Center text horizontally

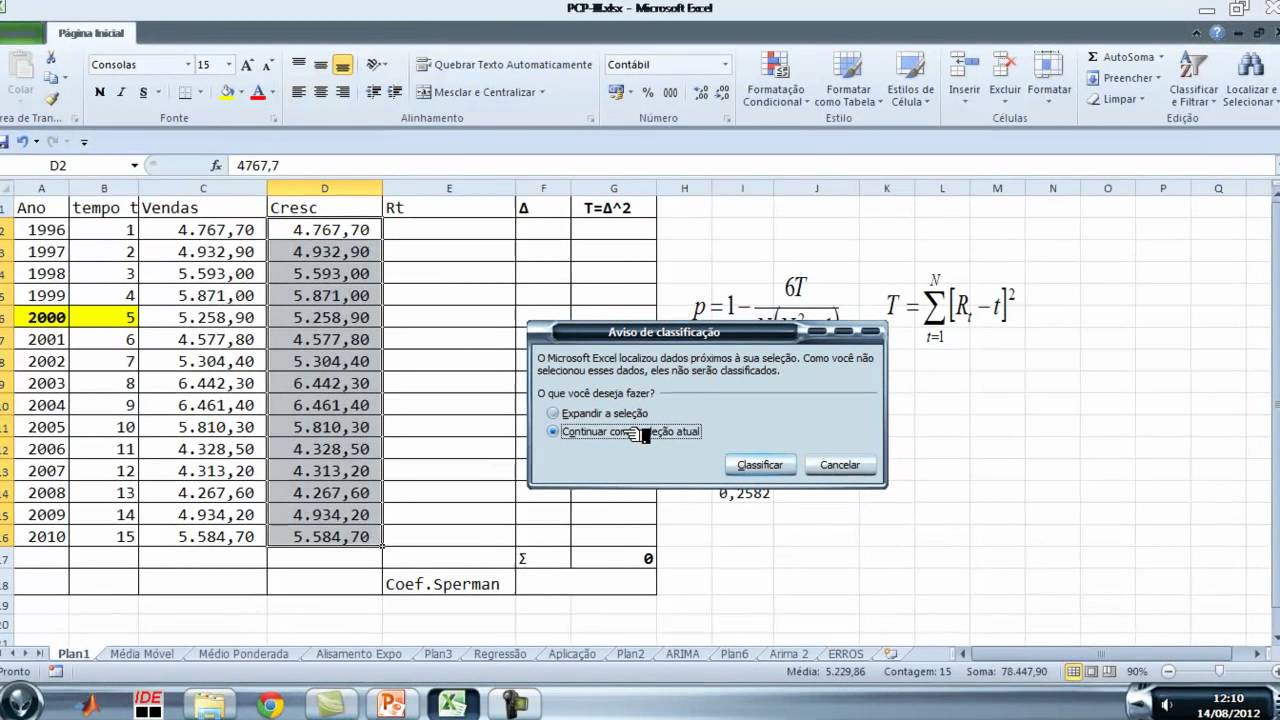320,92
